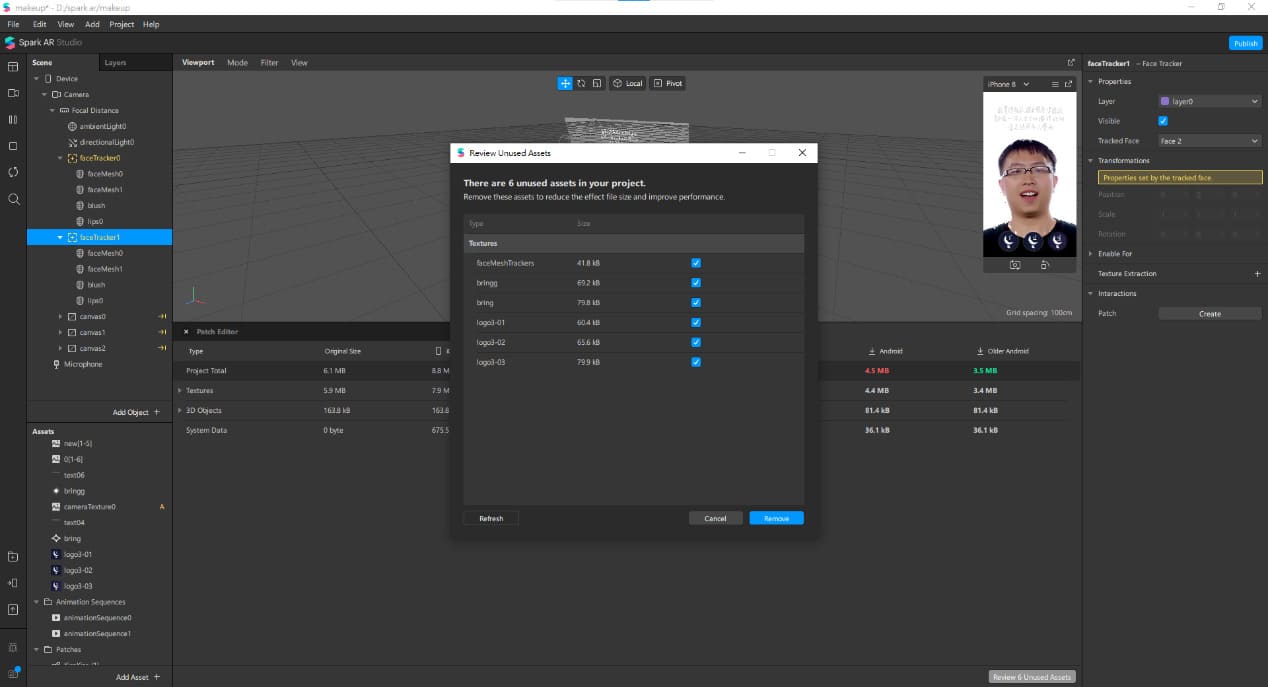
Task: Click the capture photo icon under the simulator
Action: (1015, 265)
